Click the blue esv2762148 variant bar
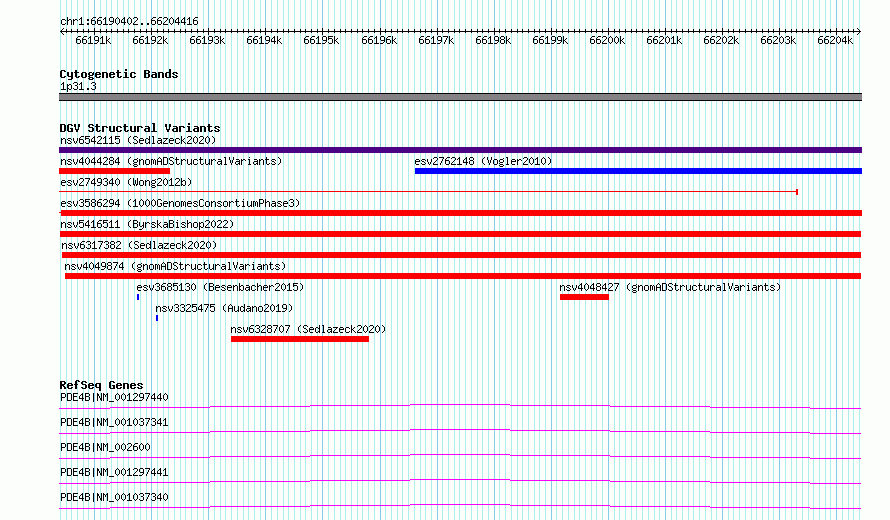This screenshot has height=520, width=890. click(638, 171)
